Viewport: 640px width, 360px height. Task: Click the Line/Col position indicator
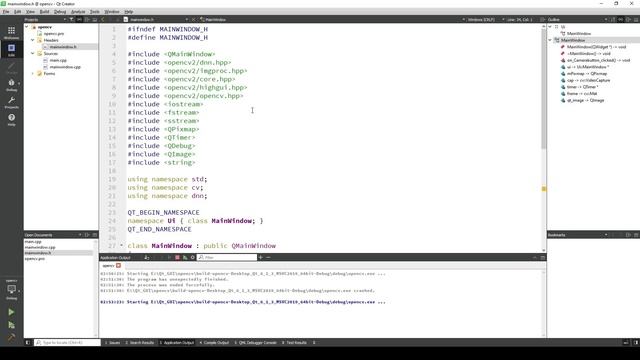519,19
